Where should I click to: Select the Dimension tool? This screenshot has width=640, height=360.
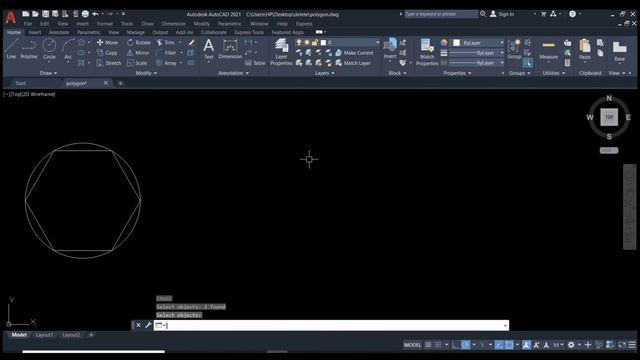coord(230,49)
